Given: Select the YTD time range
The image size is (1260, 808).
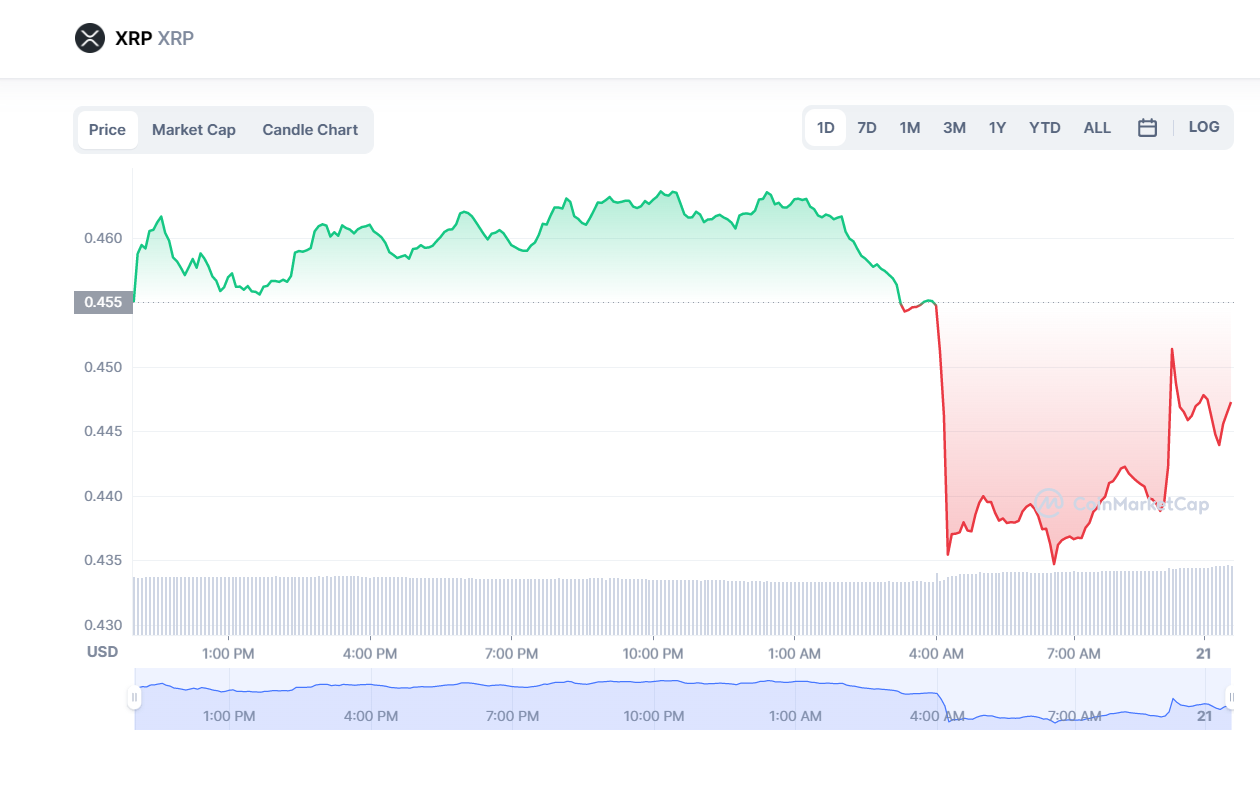Looking at the screenshot, I should pyautogui.click(x=1045, y=128).
